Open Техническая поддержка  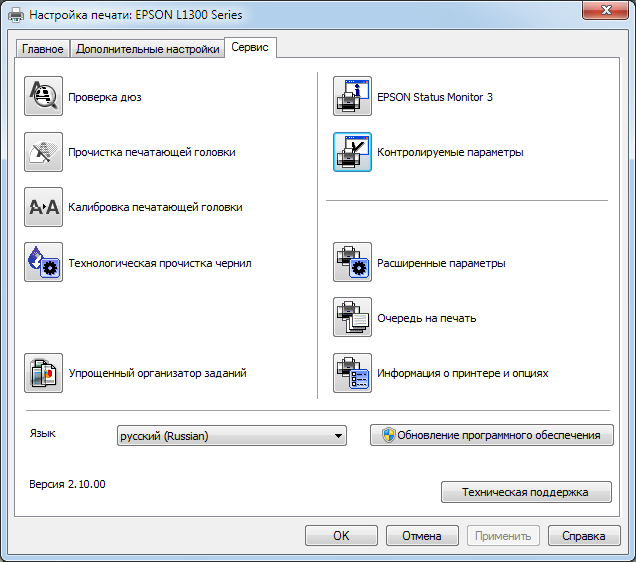(x=526, y=492)
